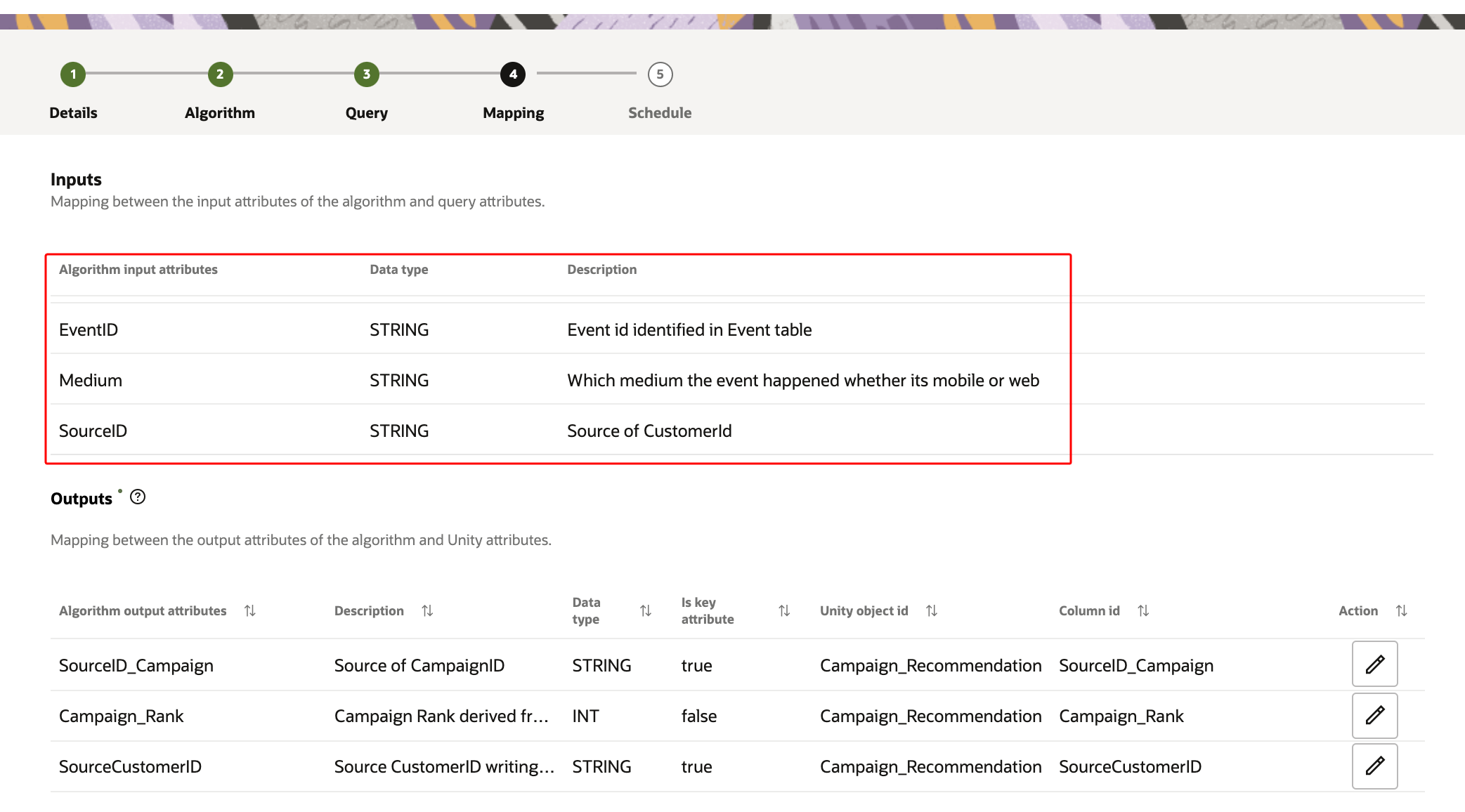Sort by Unity object id column
The image size is (1465, 812).
[932, 611]
